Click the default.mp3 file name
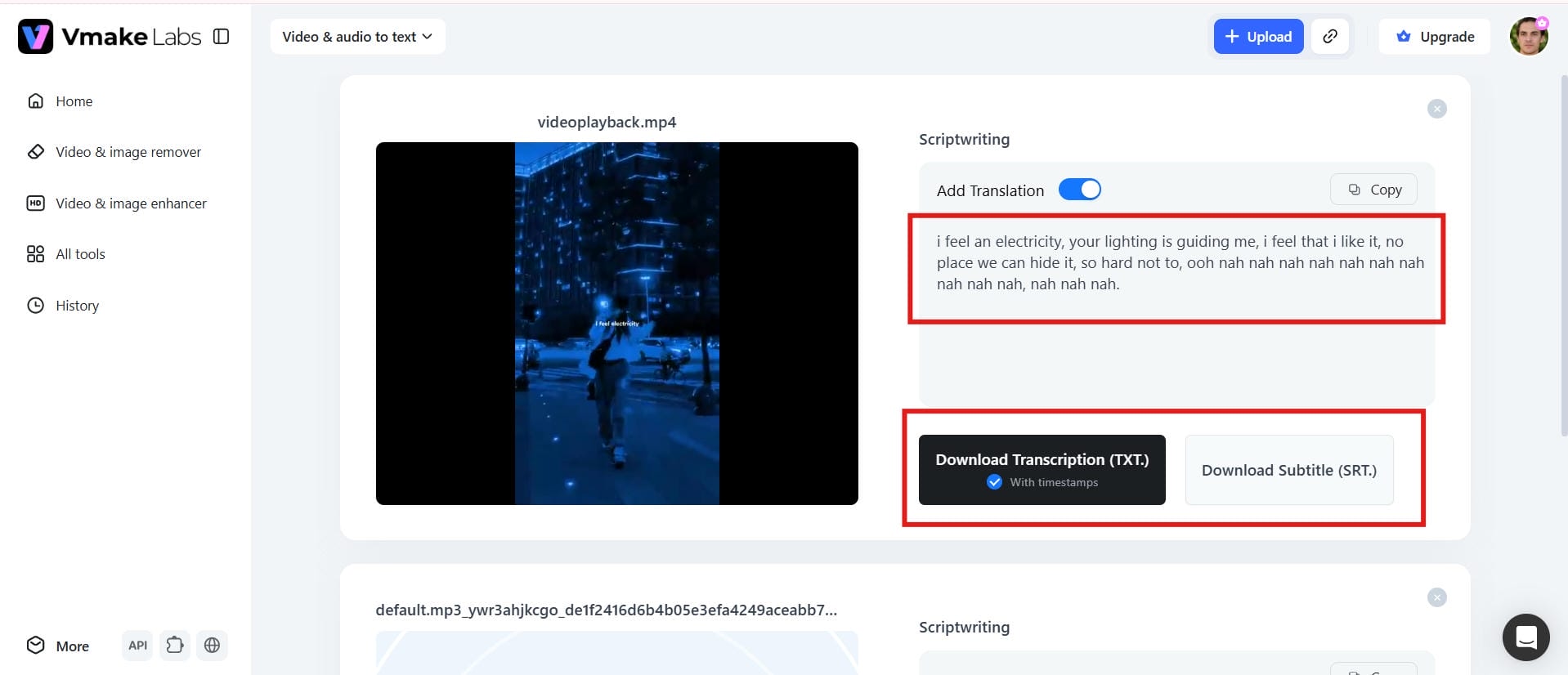This screenshot has width=1568, height=675. pos(606,610)
